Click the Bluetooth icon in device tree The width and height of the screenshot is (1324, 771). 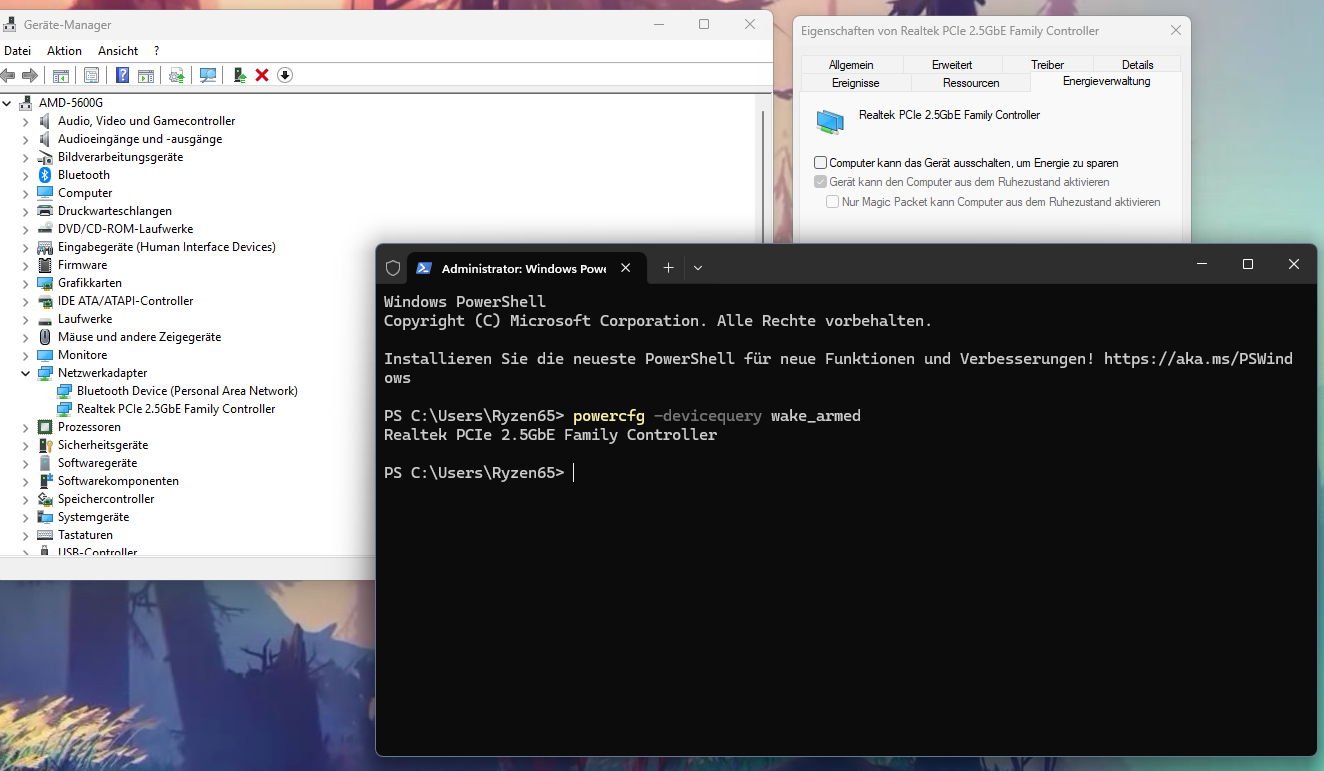(x=45, y=175)
